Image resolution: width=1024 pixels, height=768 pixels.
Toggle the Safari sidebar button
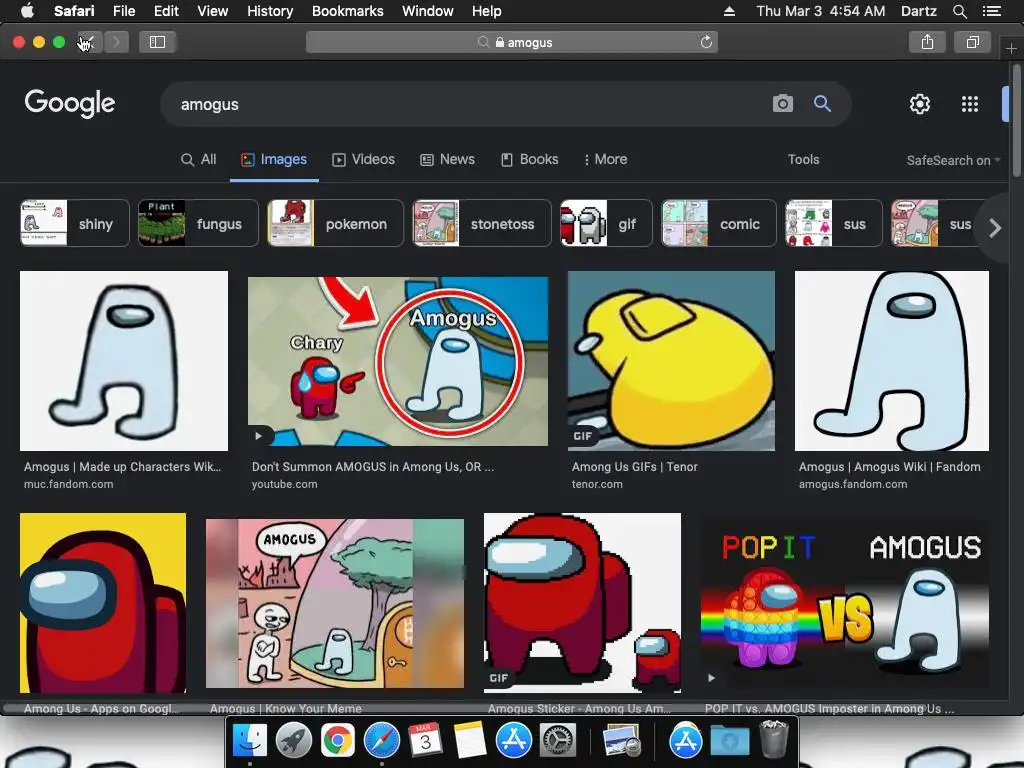(x=157, y=42)
